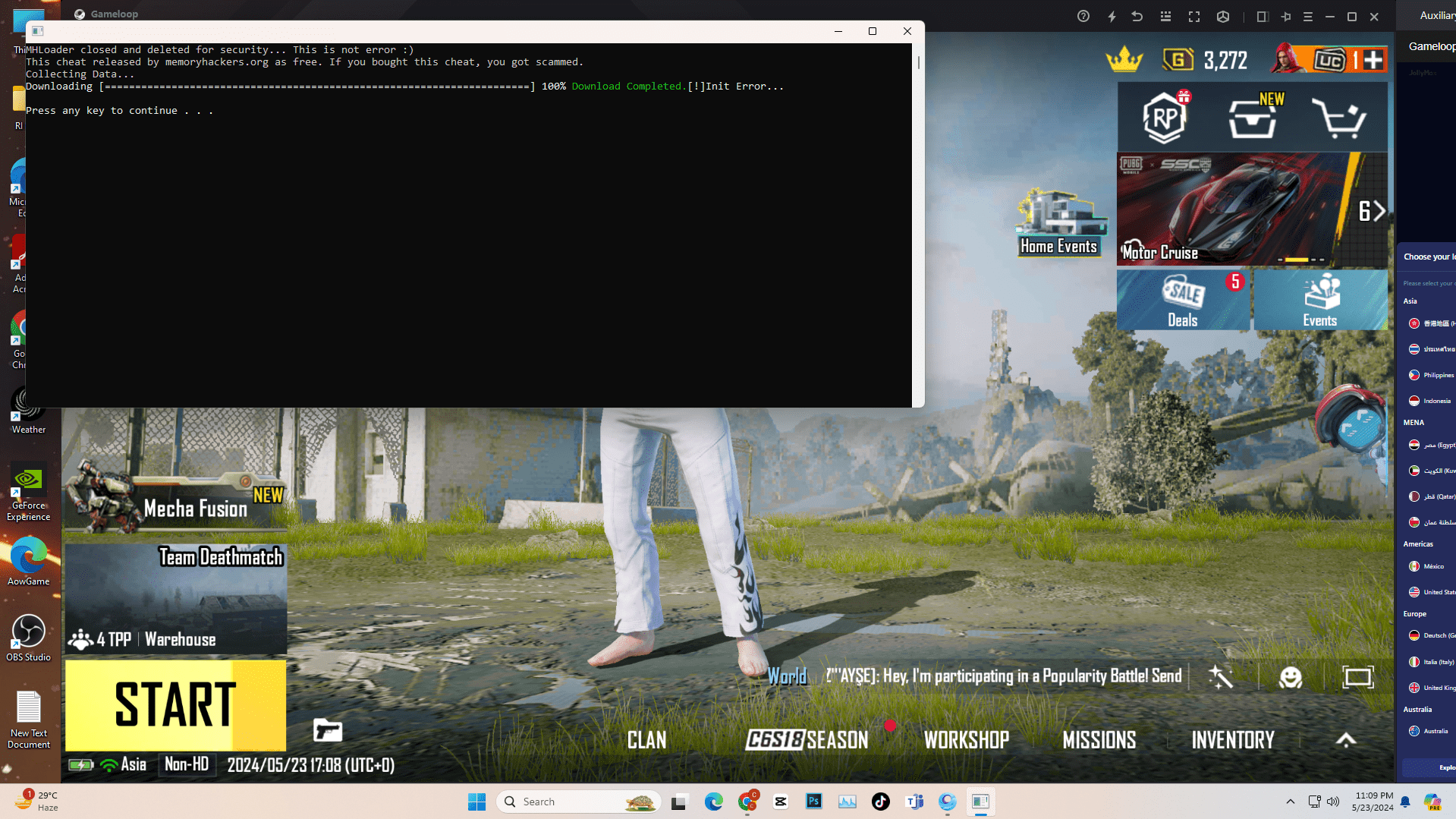1456x819 pixels.
Task: Open the crown rank icon
Action: [1124, 59]
